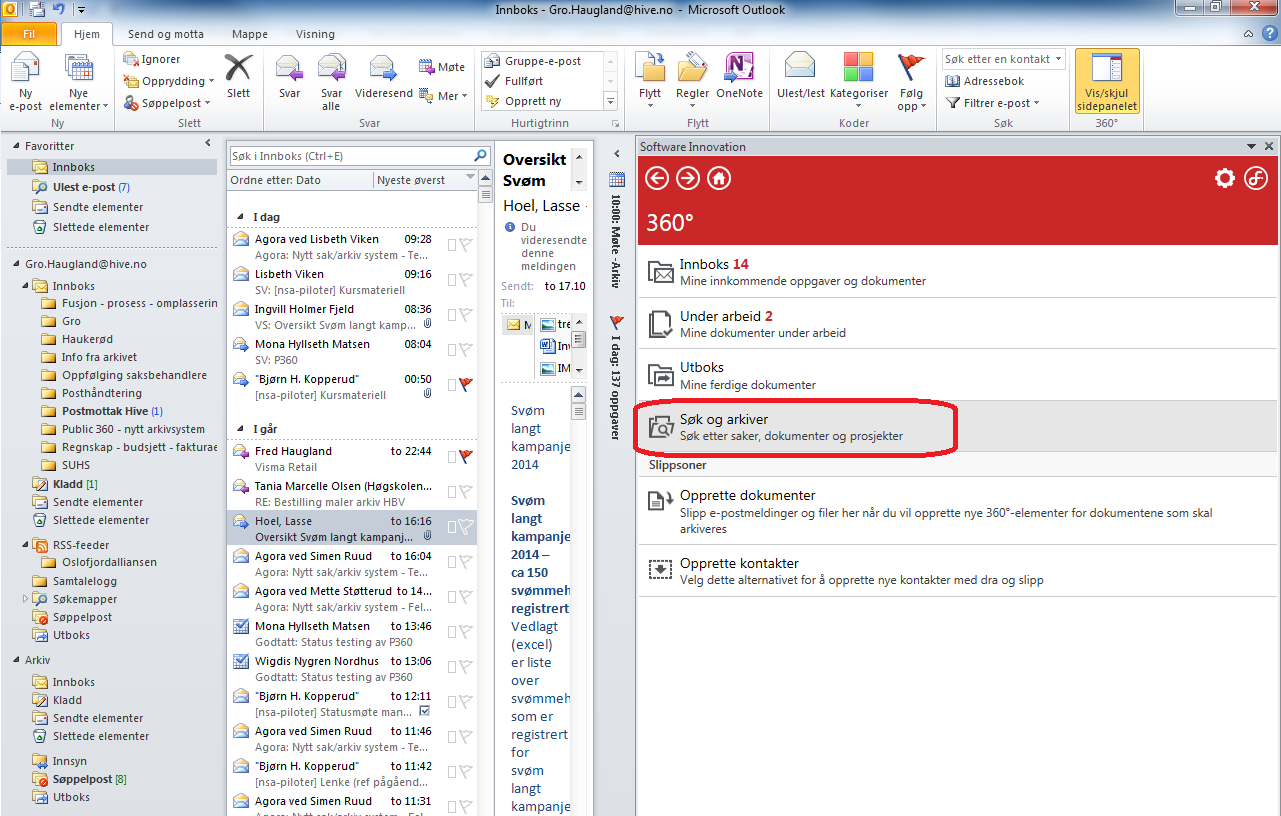1281x816 pixels.
Task: Open the Adressebok address book
Action: click(984, 81)
